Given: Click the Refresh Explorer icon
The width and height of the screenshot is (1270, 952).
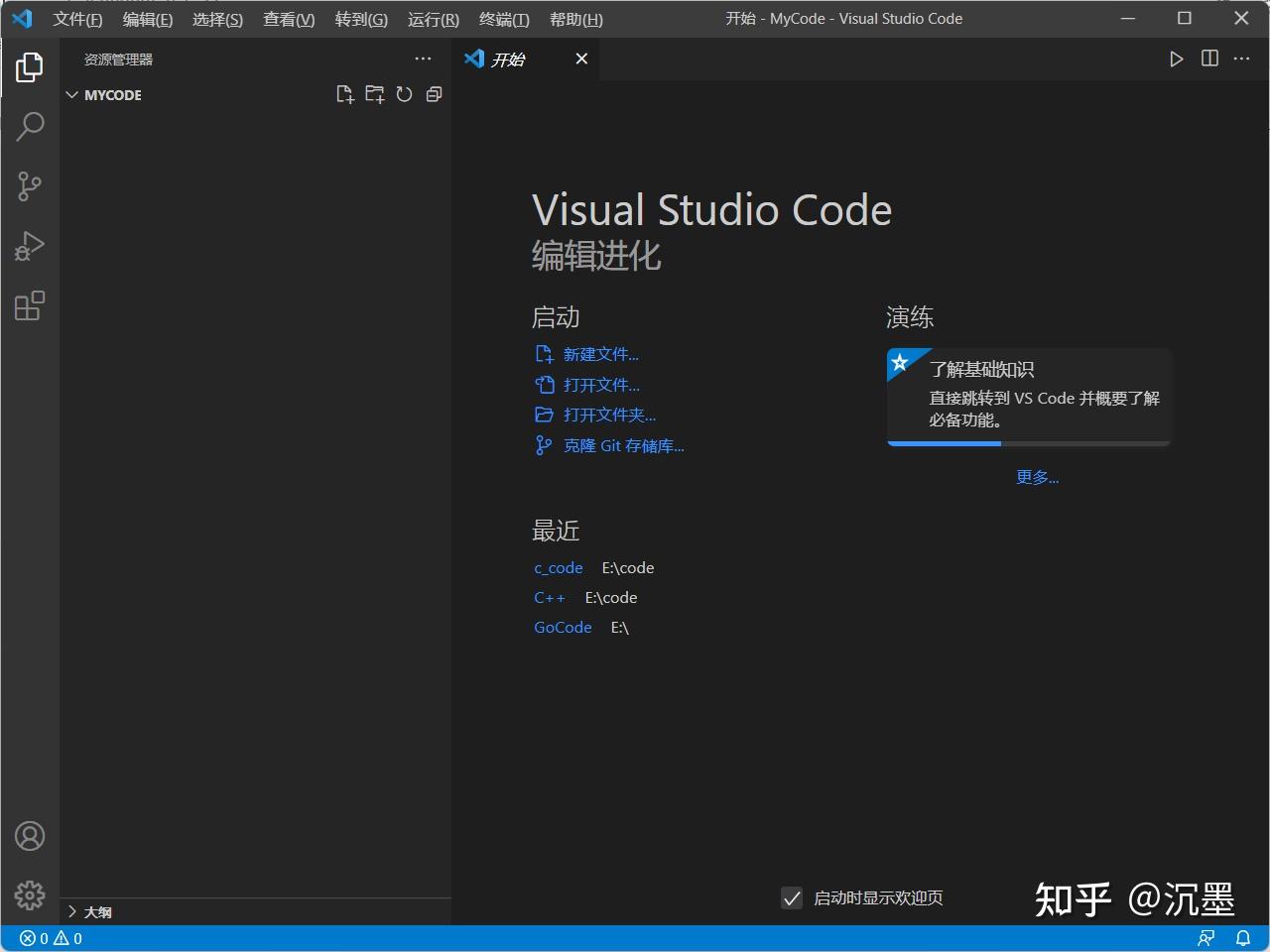Looking at the screenshot, I should 404,94.
